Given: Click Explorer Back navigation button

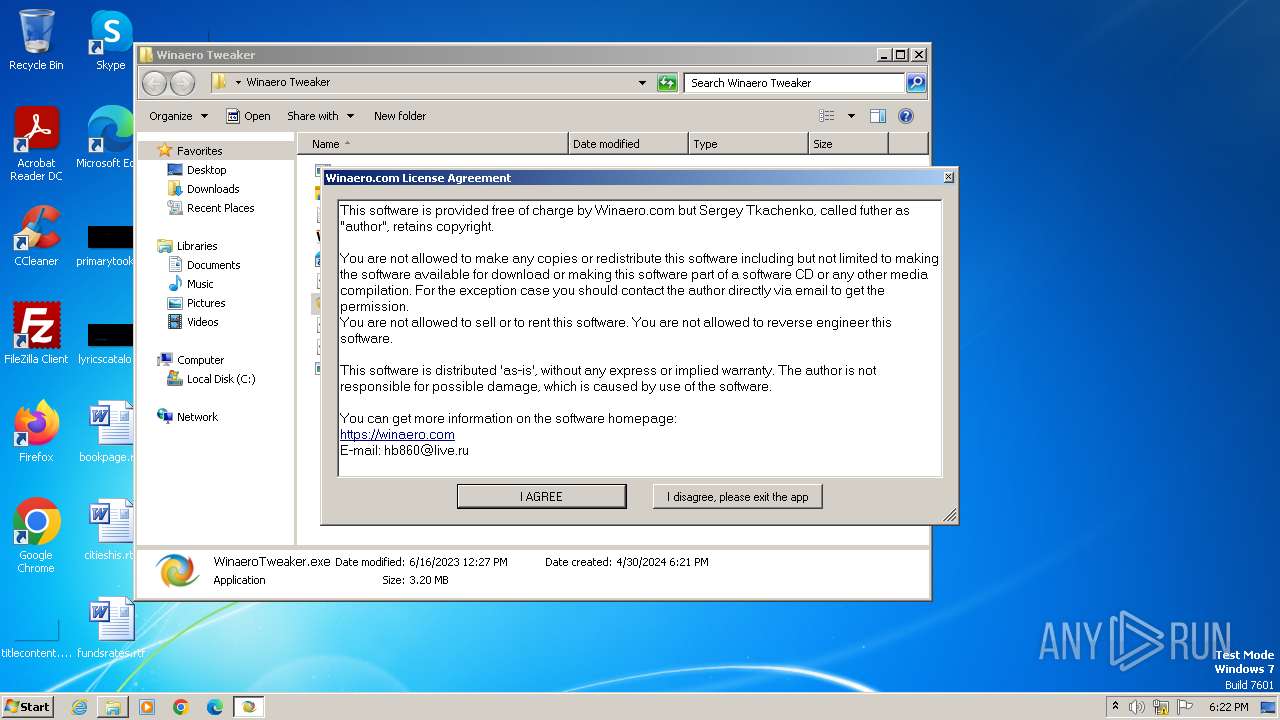Looking at the screenshot, I should 154,83.
